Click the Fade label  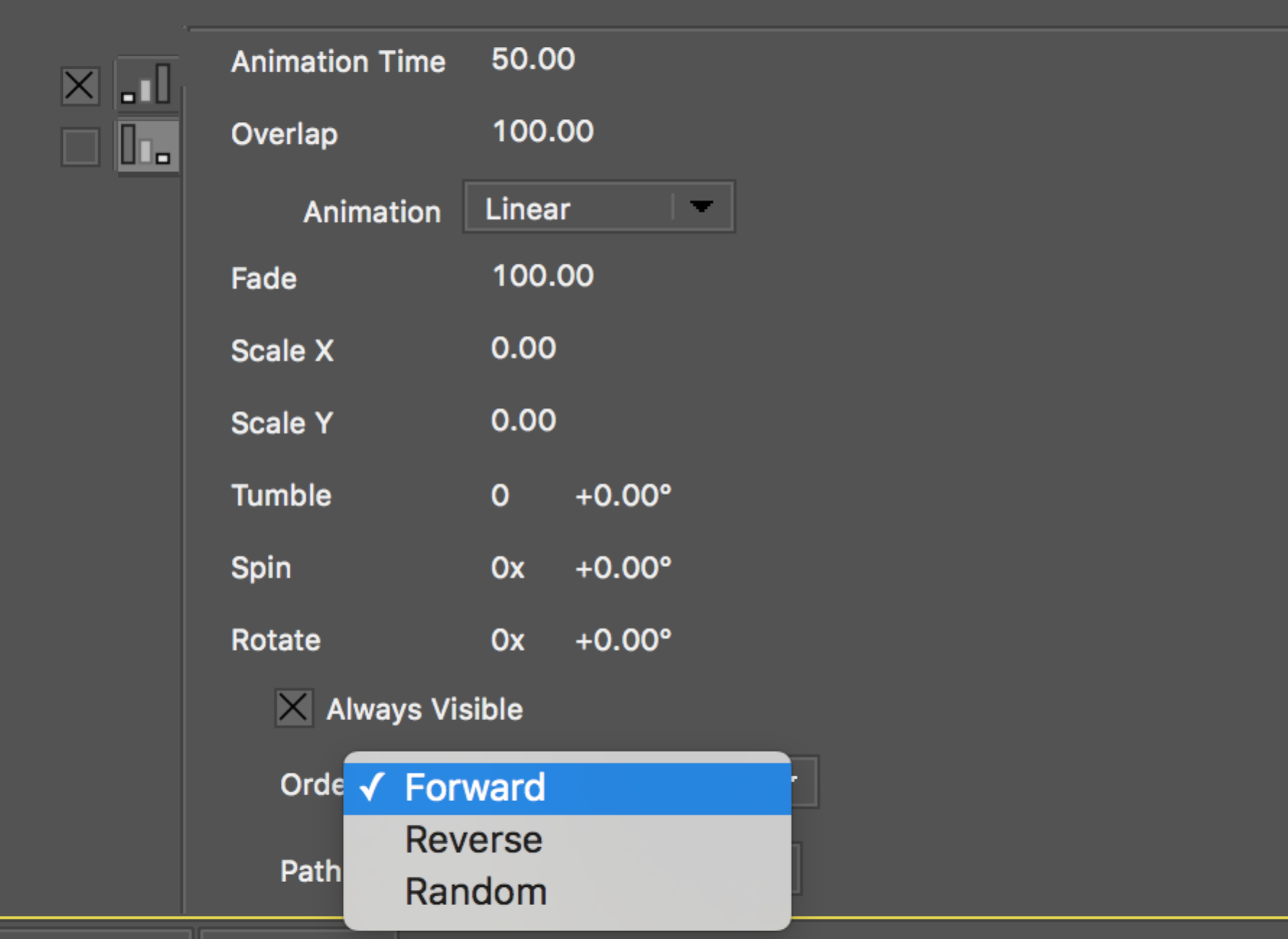click(x=264, y=279)
